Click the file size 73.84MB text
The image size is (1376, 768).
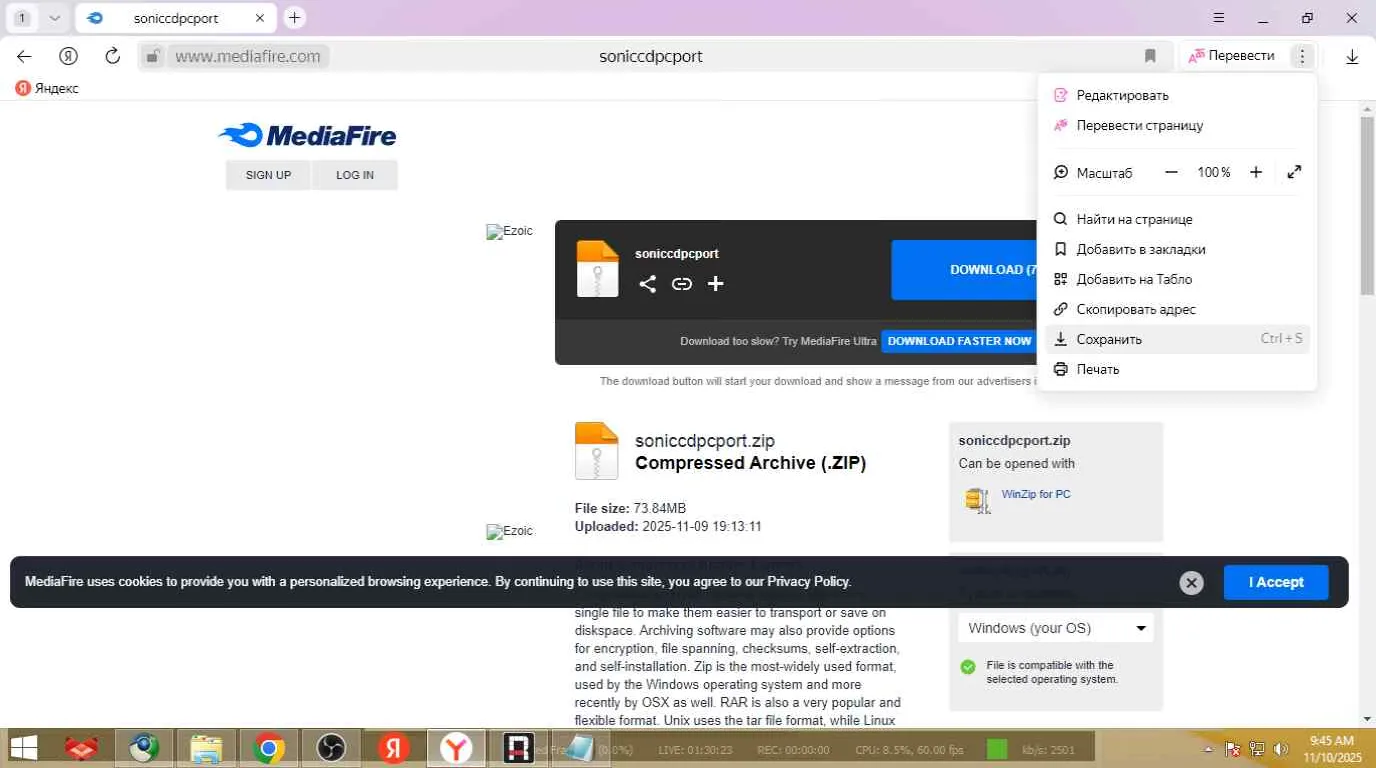pos(660,508)
